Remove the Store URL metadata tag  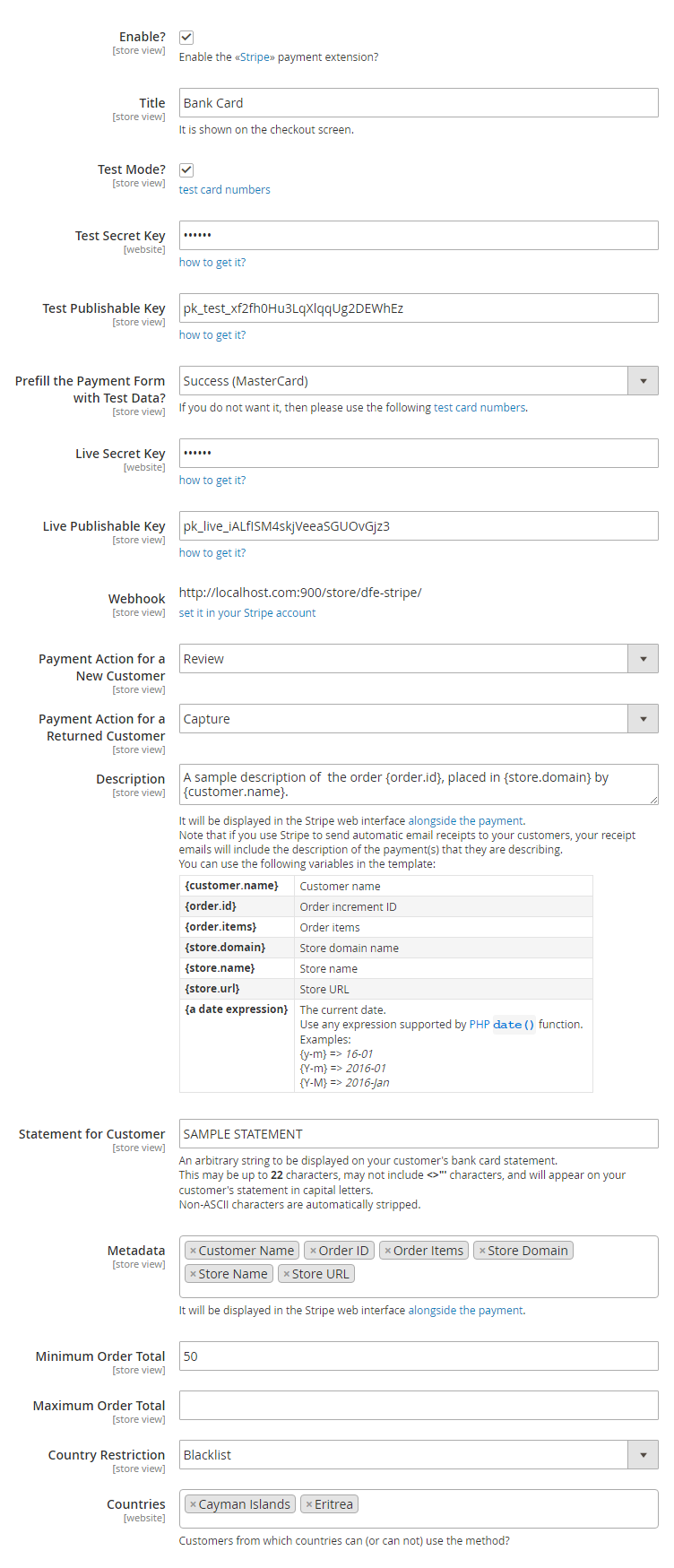pos(286,1274)
